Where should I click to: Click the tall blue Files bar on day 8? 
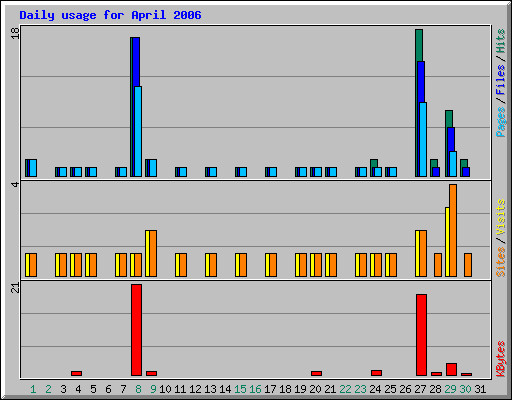pos(136,62)
